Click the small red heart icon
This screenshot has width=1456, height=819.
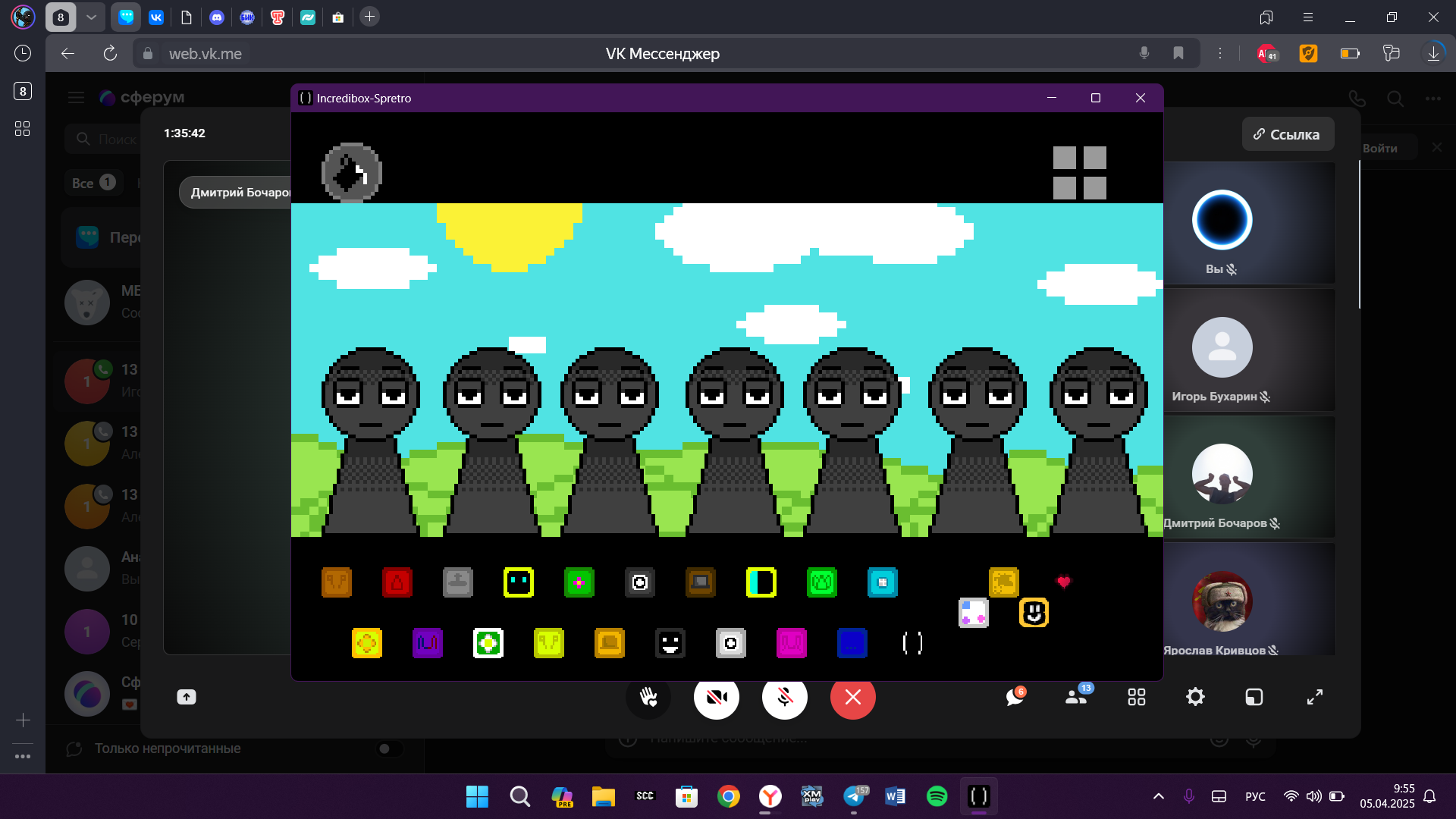click(x=1063, y=582)
